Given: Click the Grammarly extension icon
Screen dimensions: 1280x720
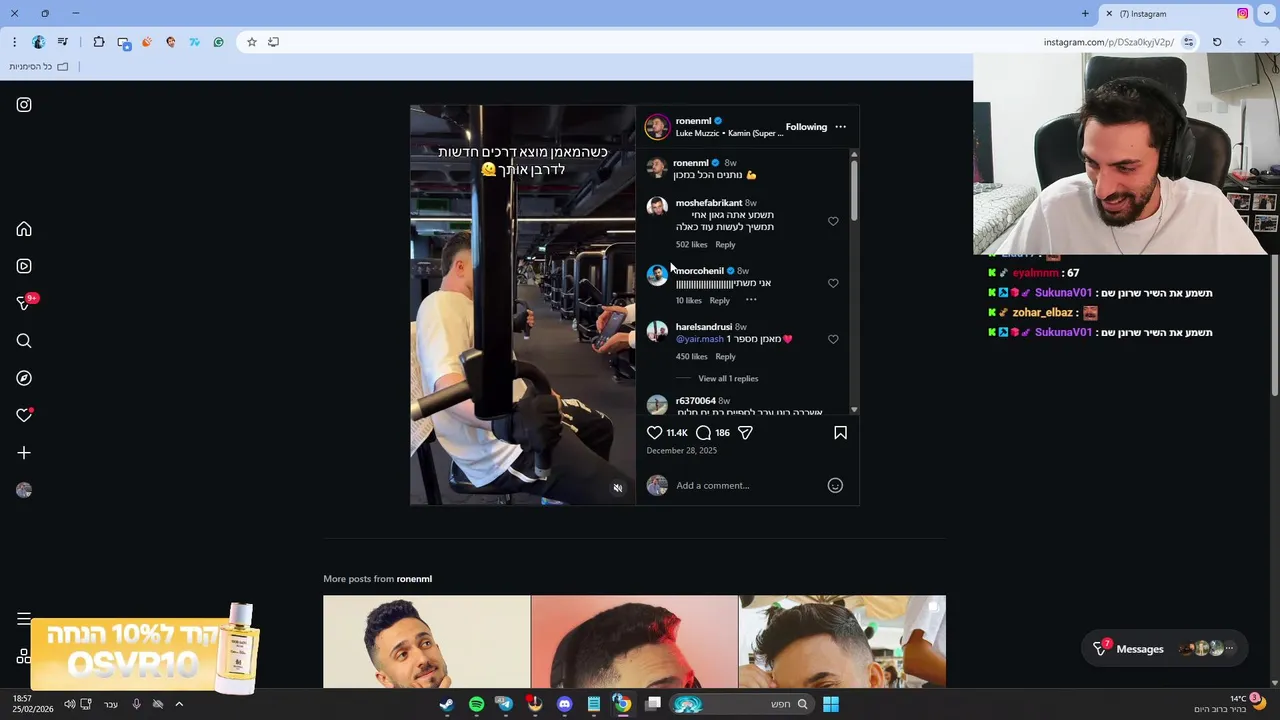Looking at the screenshot, I should click(x=218, y=42).
